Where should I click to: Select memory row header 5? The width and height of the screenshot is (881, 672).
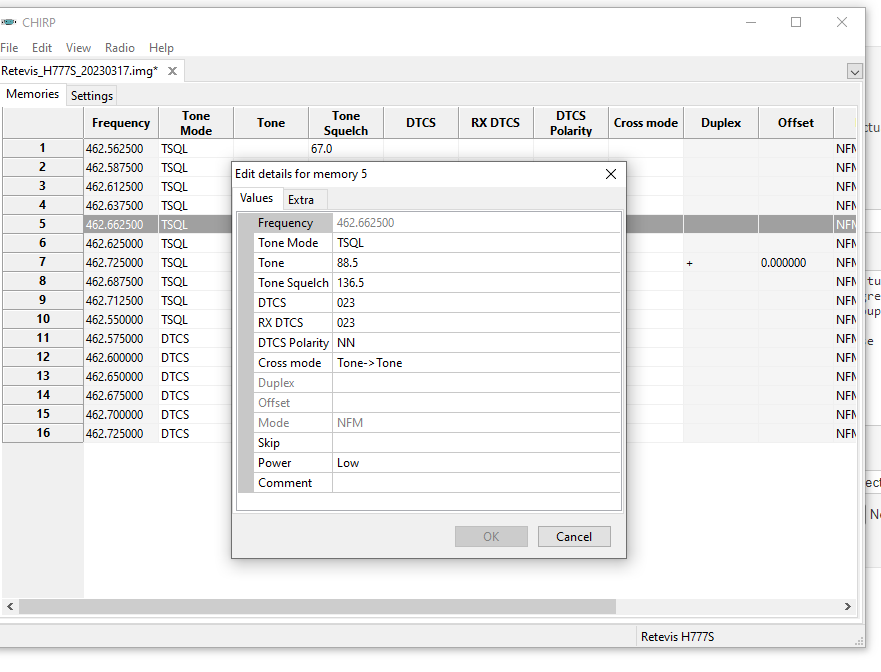pos(43,224)
